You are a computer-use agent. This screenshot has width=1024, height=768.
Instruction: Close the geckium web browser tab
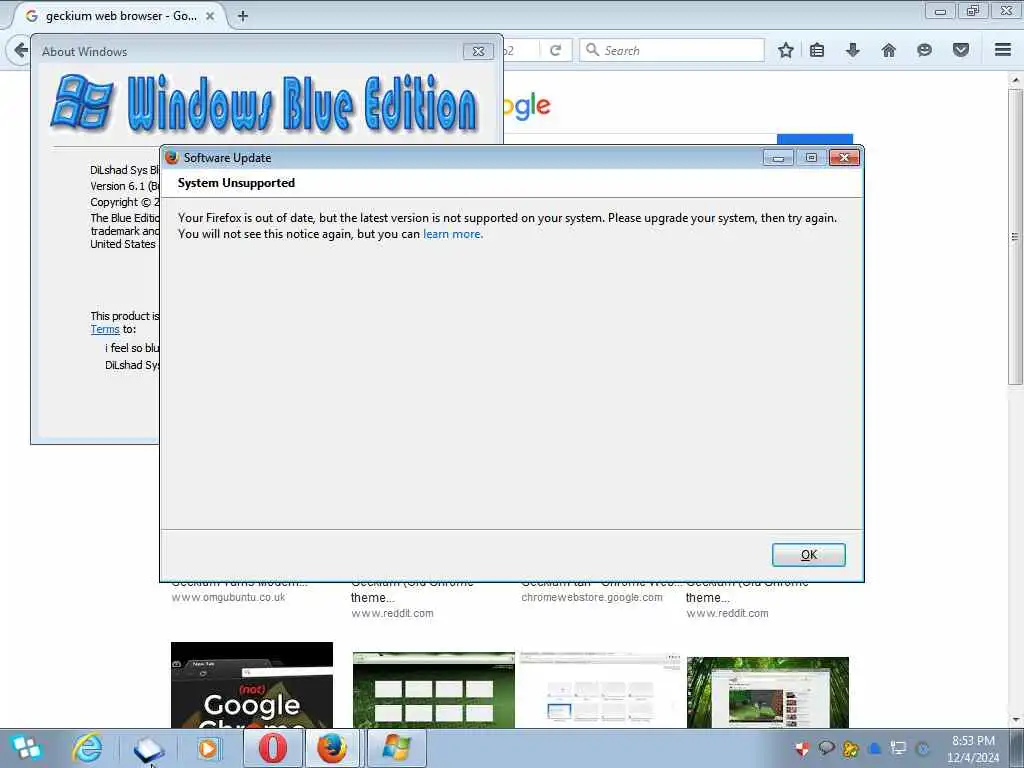pos(210,16)
